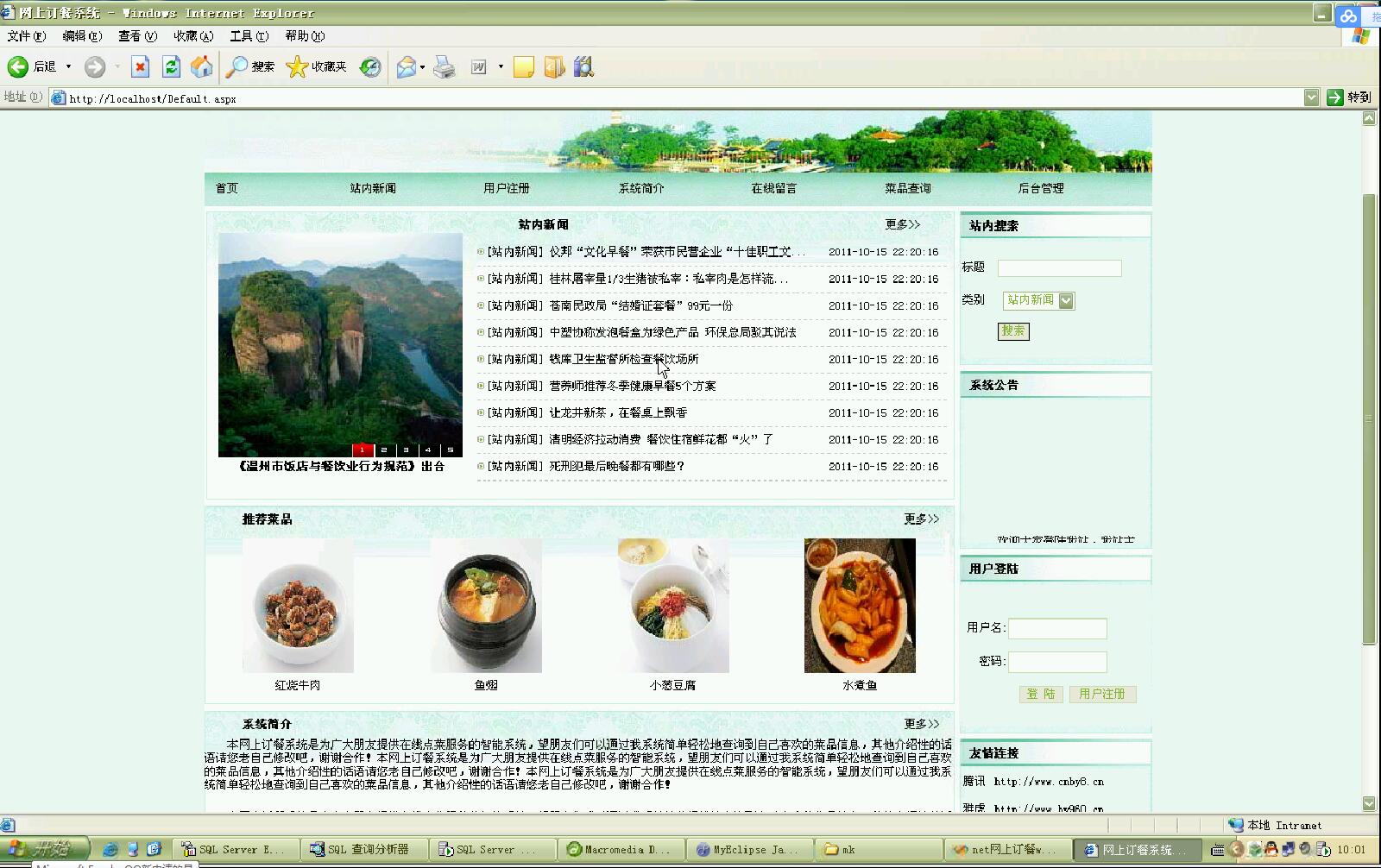1381x868 pixels.
Task: Open the 帮助(H) menu
Action: (305, 35)
